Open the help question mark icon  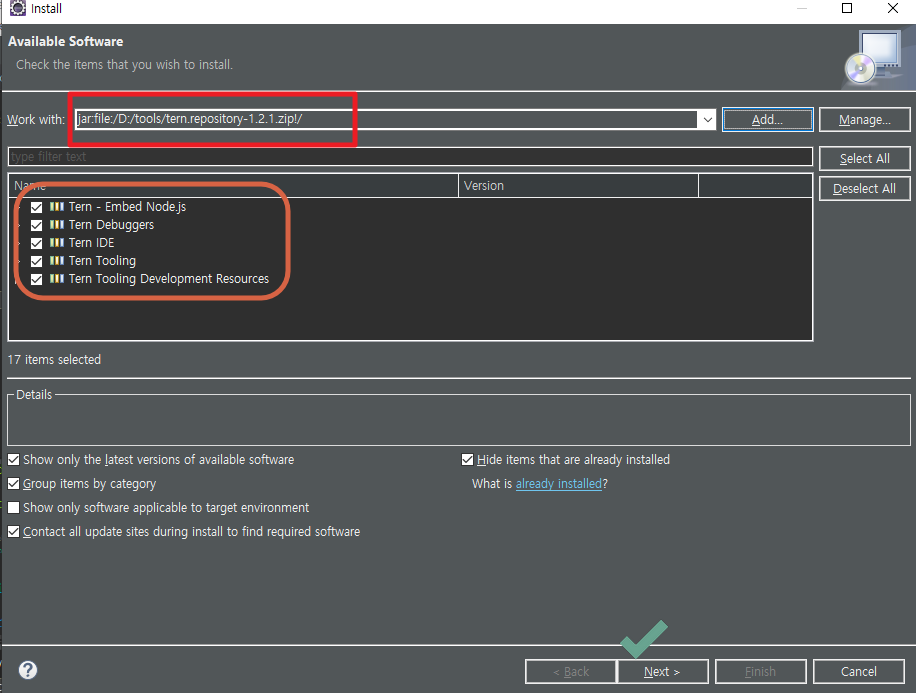pos(28,670)
